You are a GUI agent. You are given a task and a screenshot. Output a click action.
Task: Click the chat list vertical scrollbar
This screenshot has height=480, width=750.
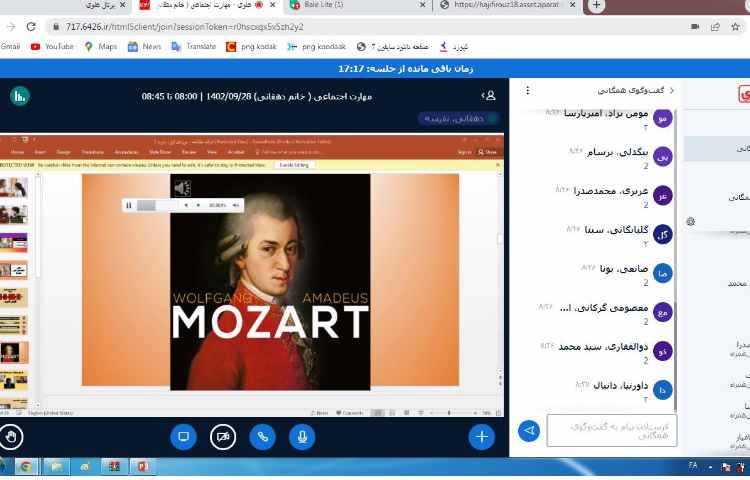(675, 355)
